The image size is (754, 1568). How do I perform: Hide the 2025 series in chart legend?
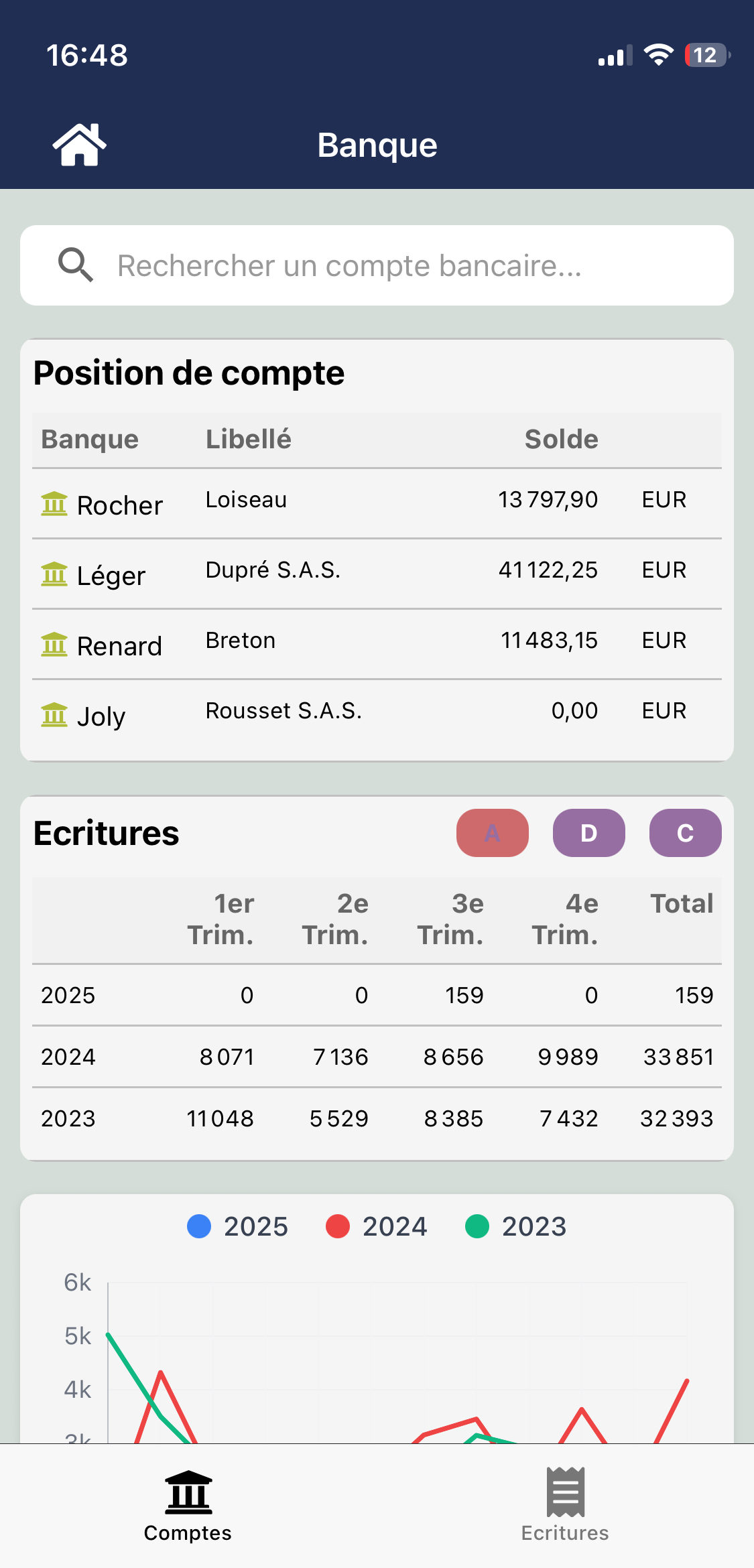tap(237, 1226)
